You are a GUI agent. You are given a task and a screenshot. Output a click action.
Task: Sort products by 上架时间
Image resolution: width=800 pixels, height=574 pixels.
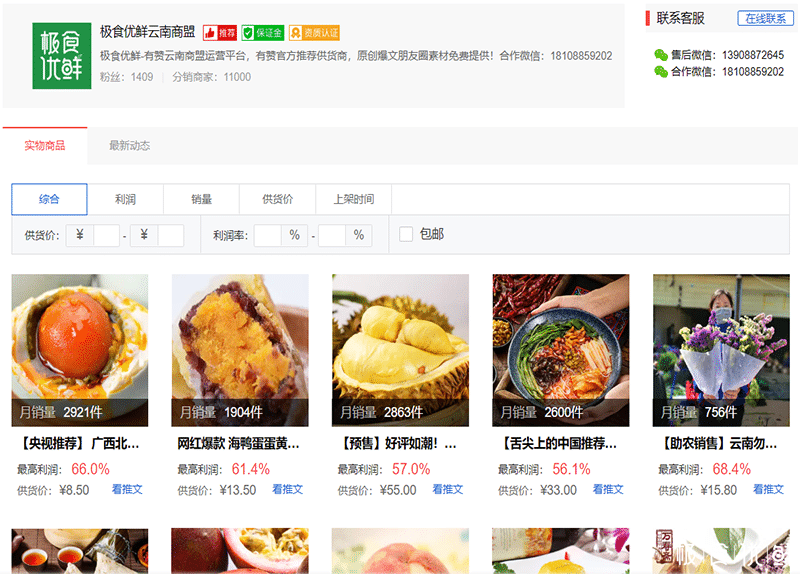[354, 199]
